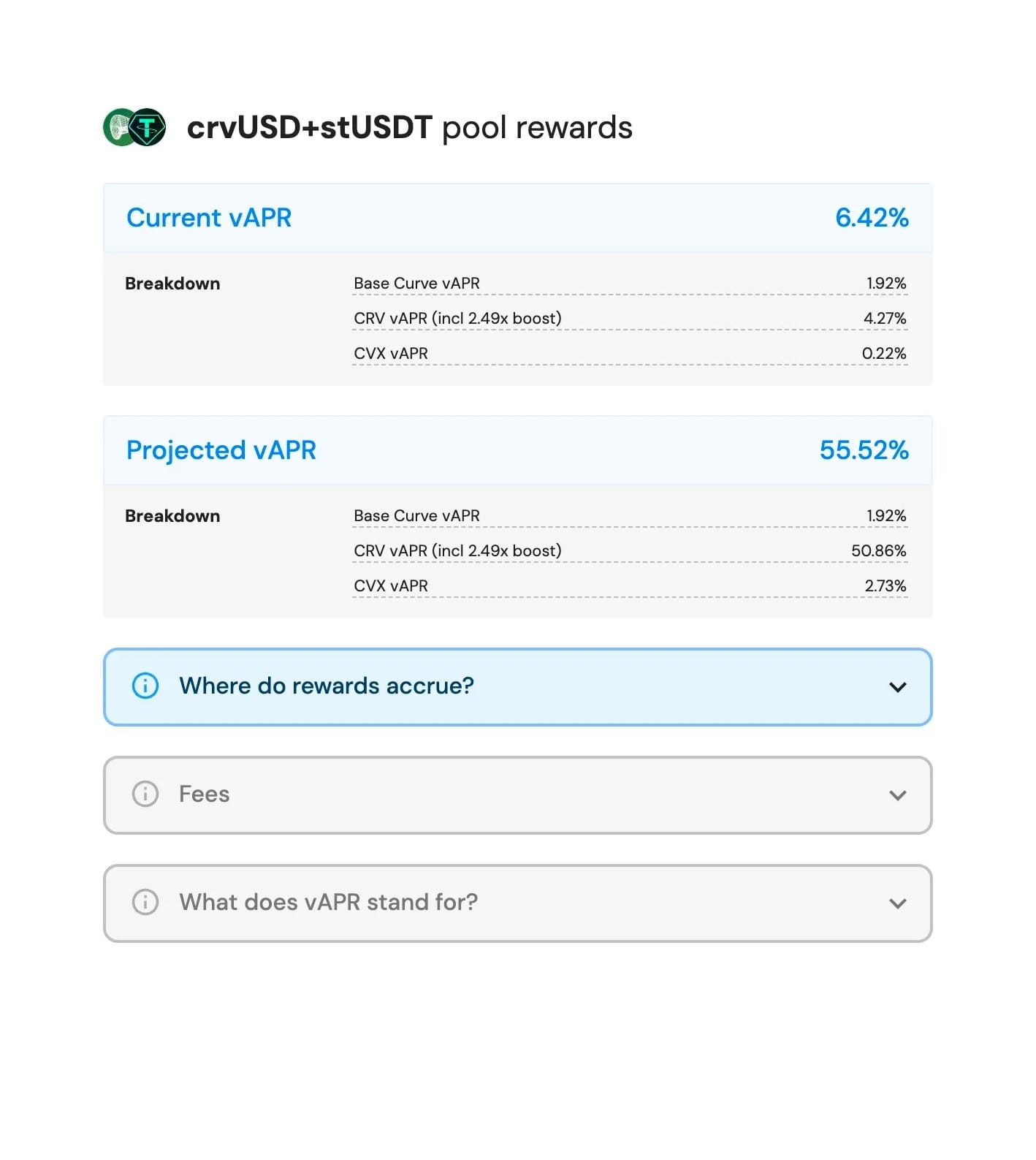Click the Projected vAPR heading

point(221,450)
